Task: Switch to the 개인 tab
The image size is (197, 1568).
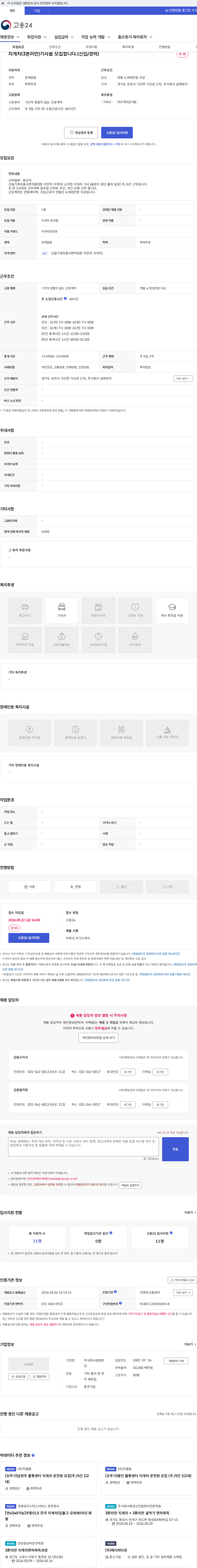Action: 12,10
